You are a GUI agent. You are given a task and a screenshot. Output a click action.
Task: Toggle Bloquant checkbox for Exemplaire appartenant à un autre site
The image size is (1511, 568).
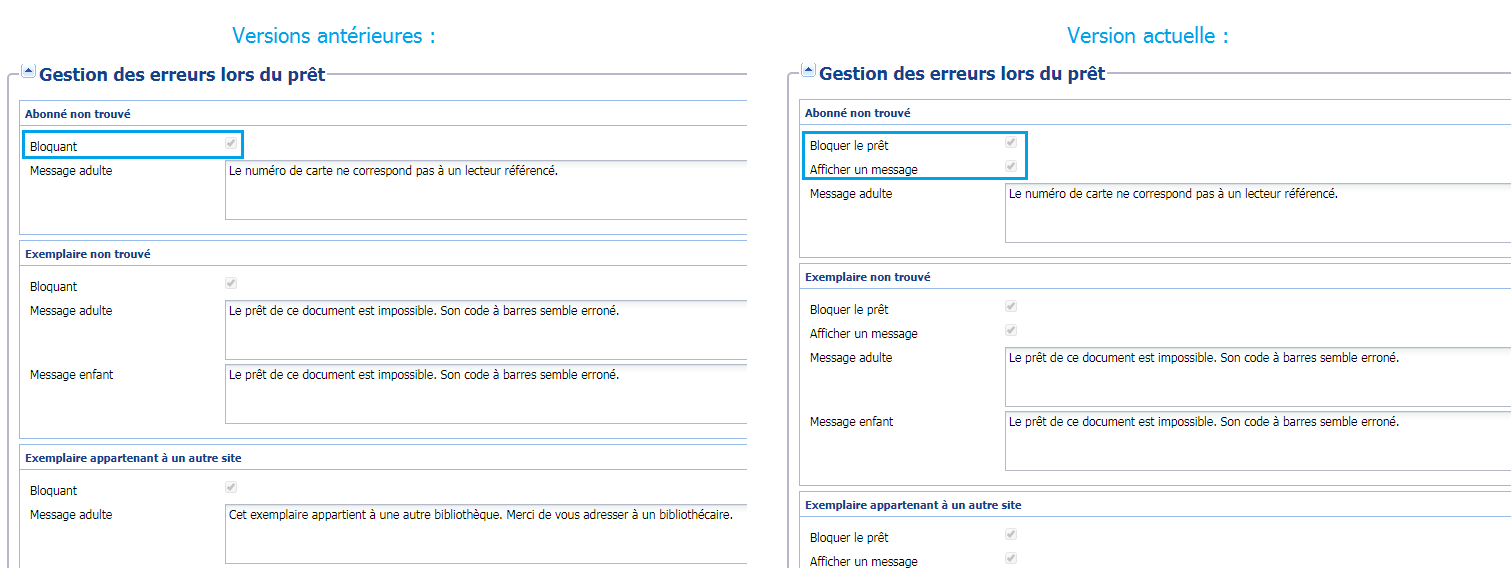231,488
